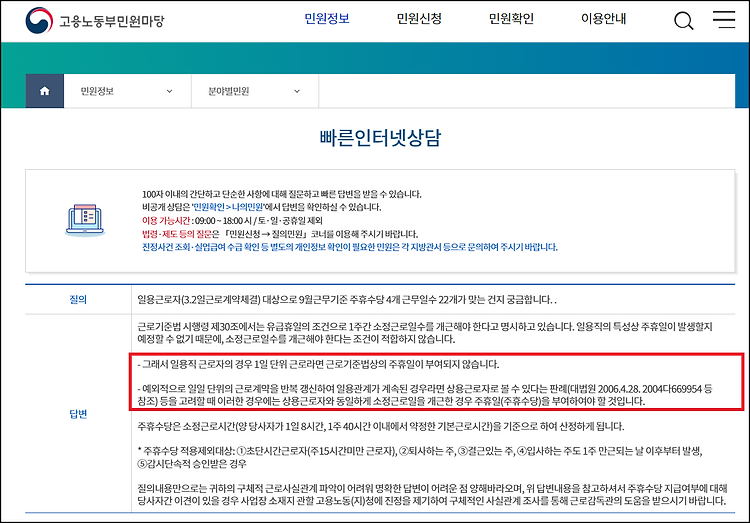The height and width of the screenshot is (523, 750).
Task: Open the 민원정보 top menu
Action: pyautogui.click(x=327, y=19)
